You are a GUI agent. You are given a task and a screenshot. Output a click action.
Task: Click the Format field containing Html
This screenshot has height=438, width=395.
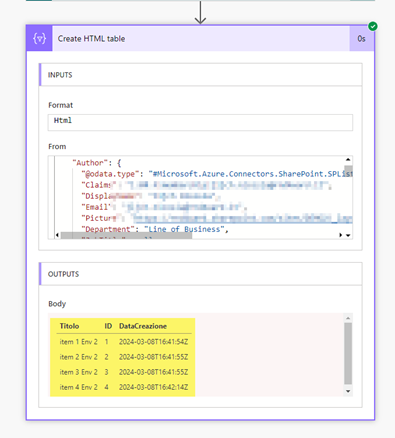[200, 122]
